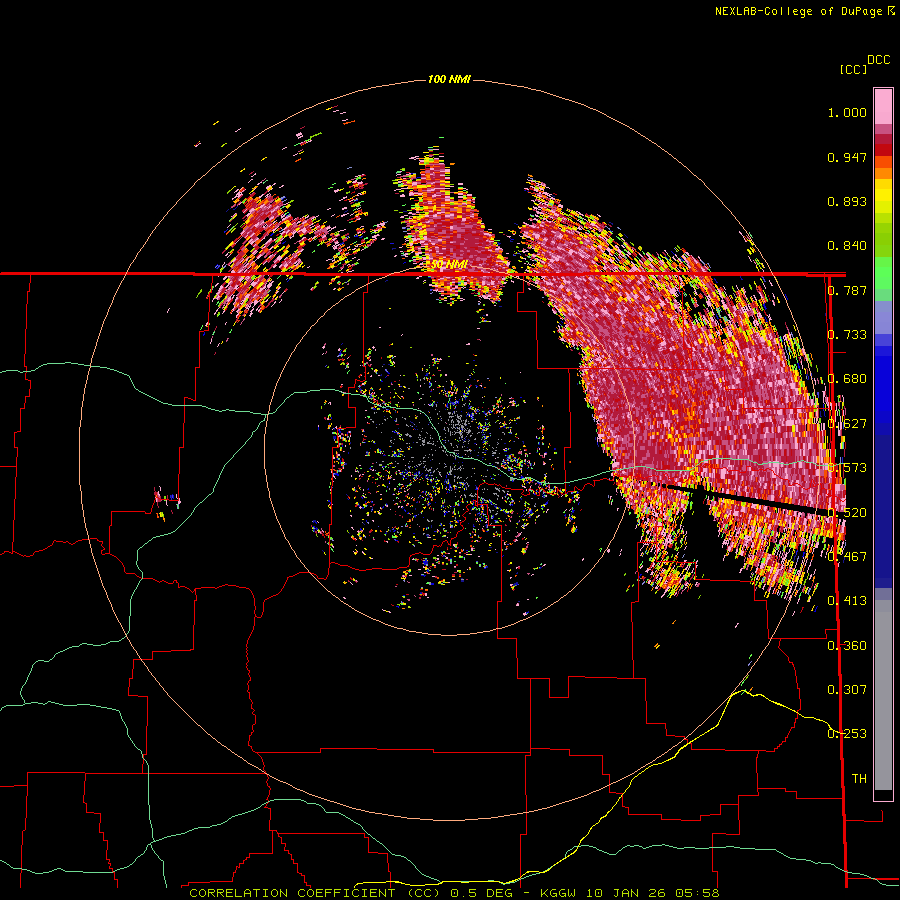The height and width of the screenshot is (900, 900).
Task: Click the 0.840 legend value
Action: tap(847, 246)
